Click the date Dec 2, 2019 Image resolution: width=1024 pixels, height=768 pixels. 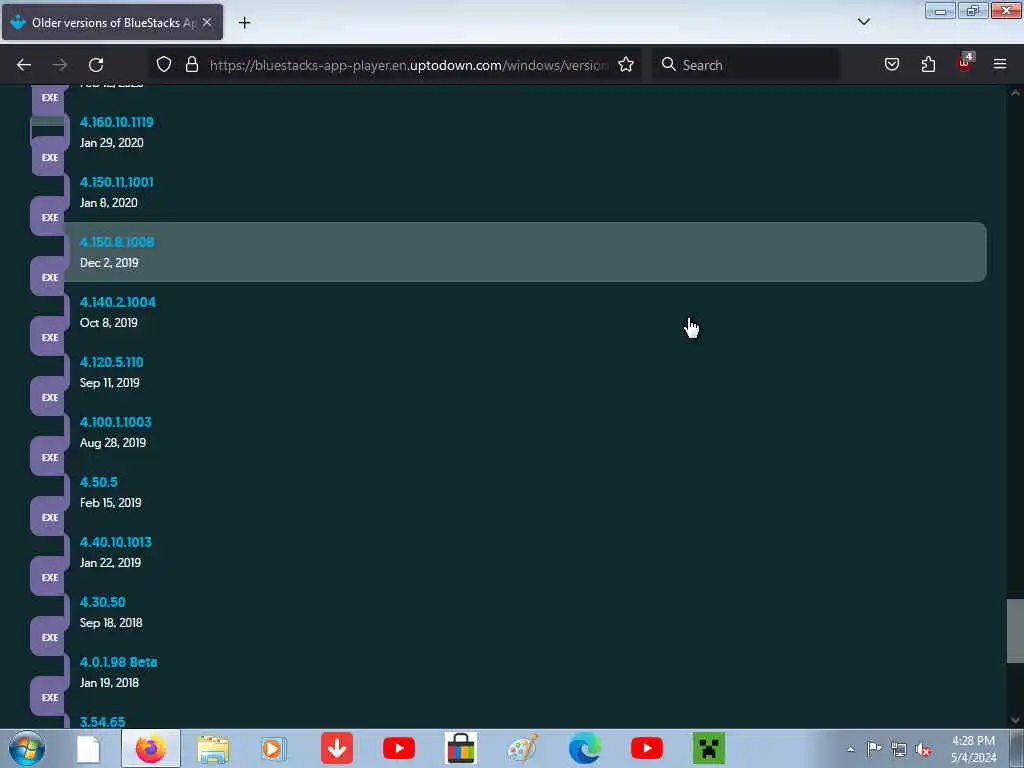(109, 263)
